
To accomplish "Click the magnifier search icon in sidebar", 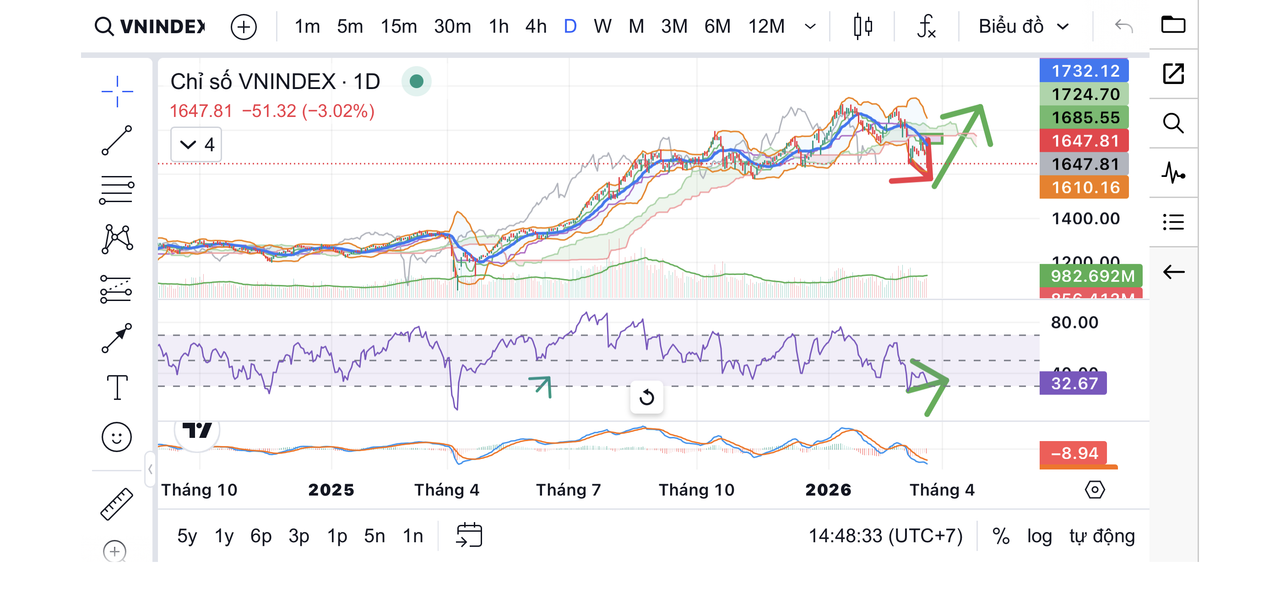I will [1173, 123].
